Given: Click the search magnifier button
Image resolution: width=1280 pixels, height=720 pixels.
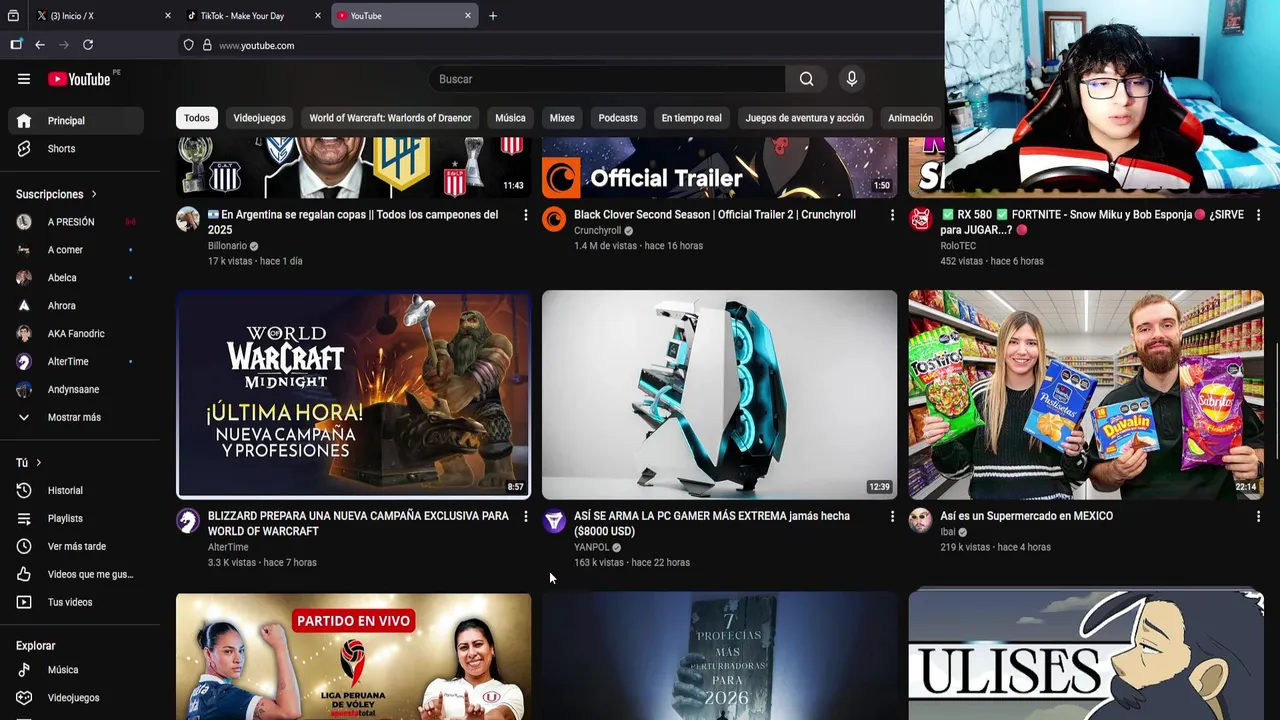Looking at the screenshot, I should pos(806,79).
